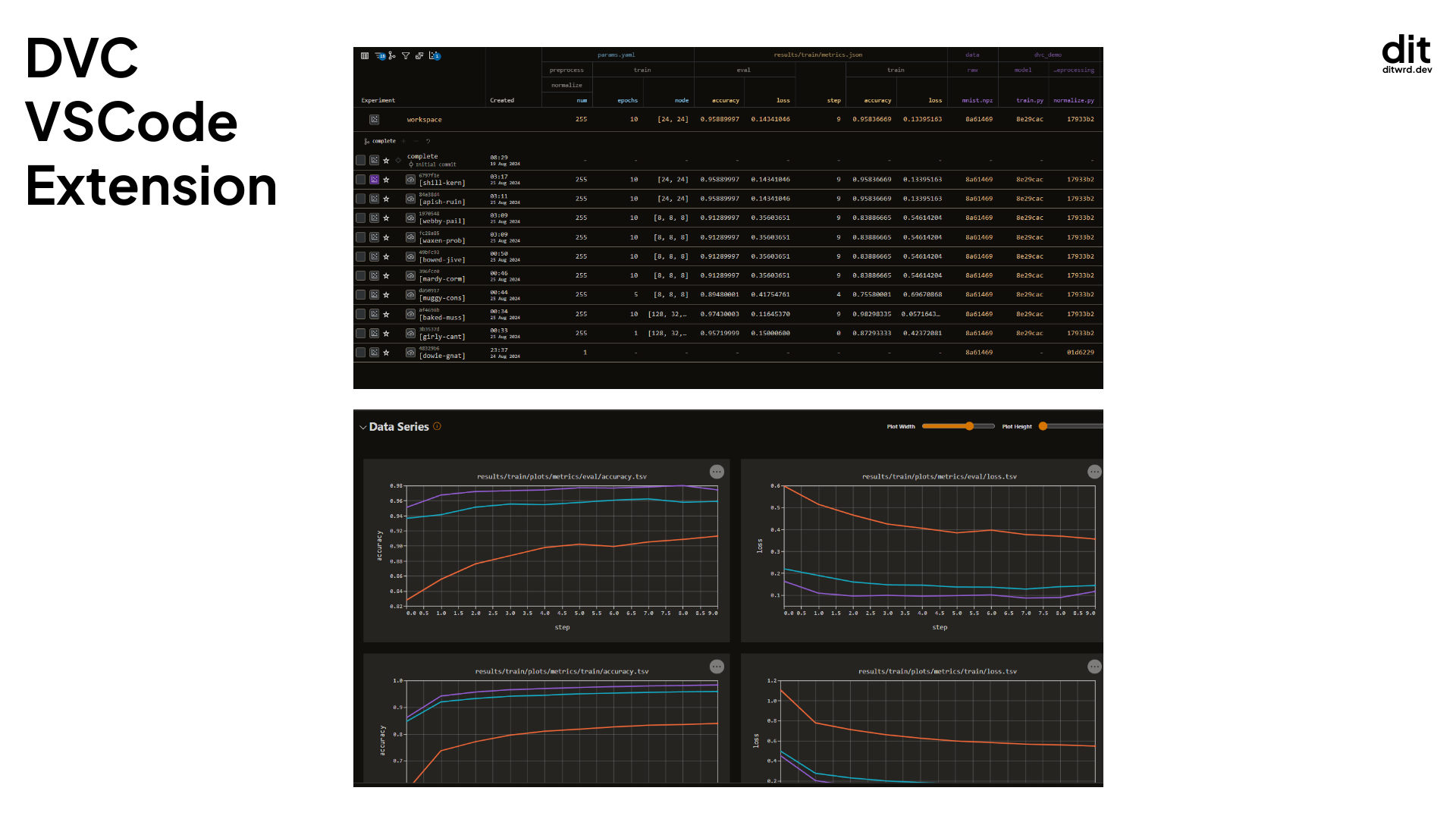Open options menu on eval loss plot
This screenshot has height=819, width=1456.
click(1094, 472)
